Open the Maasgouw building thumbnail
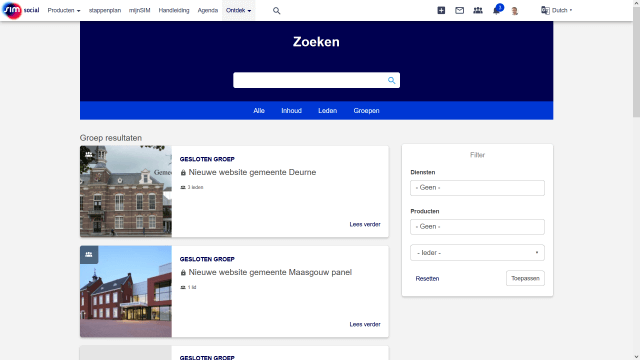Image resolution: width=640 pixels, height=360 pixels. (126, 291)
